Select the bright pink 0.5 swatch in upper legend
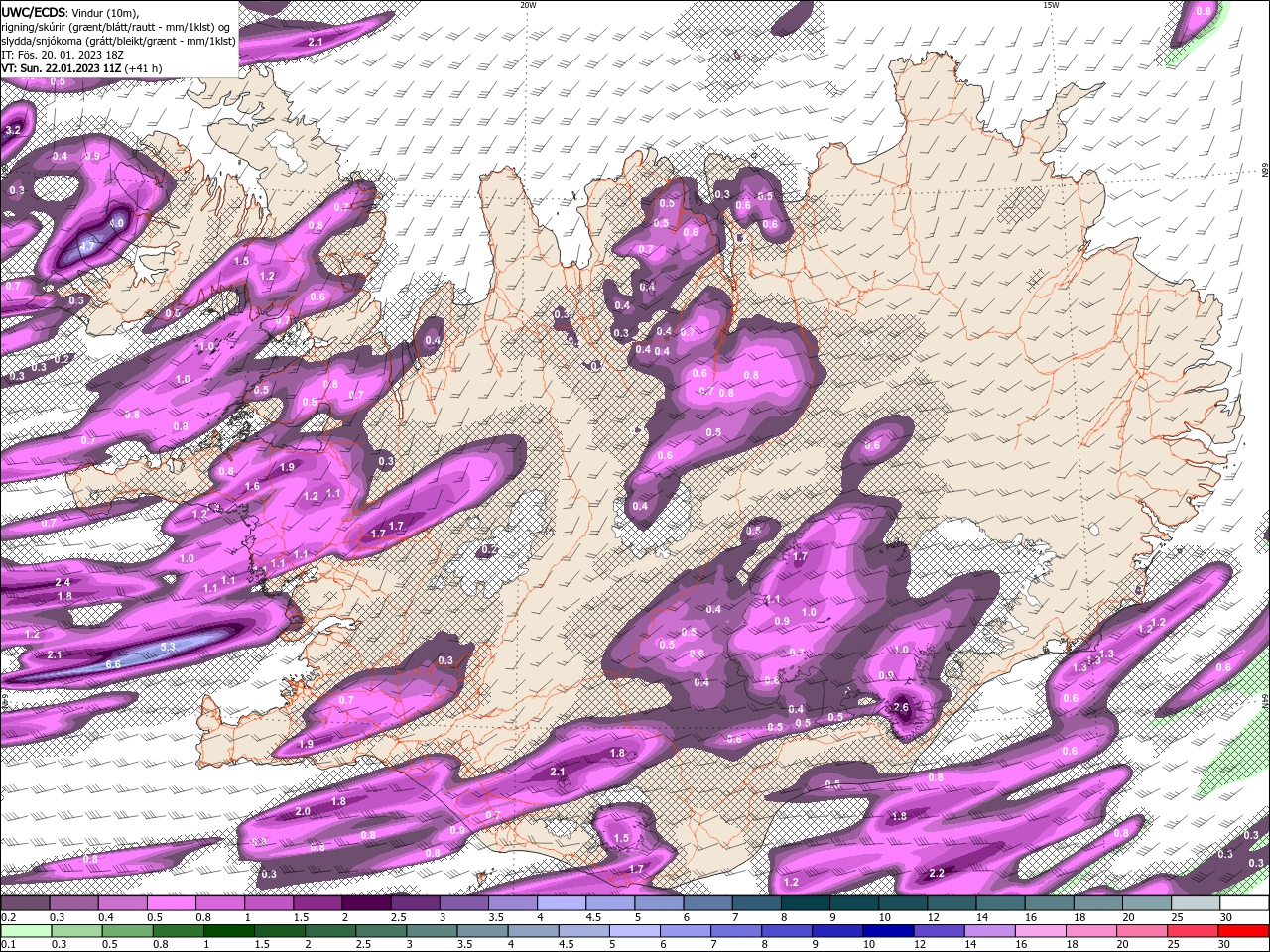1270x952 pixels. tap(173, 903)
